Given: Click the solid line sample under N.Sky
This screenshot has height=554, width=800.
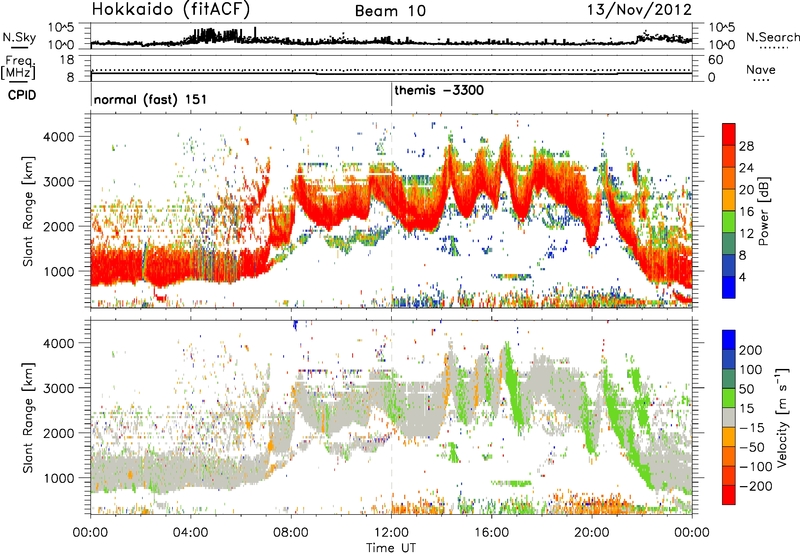Looking at the screenshot, I should [x=19, y=48].
